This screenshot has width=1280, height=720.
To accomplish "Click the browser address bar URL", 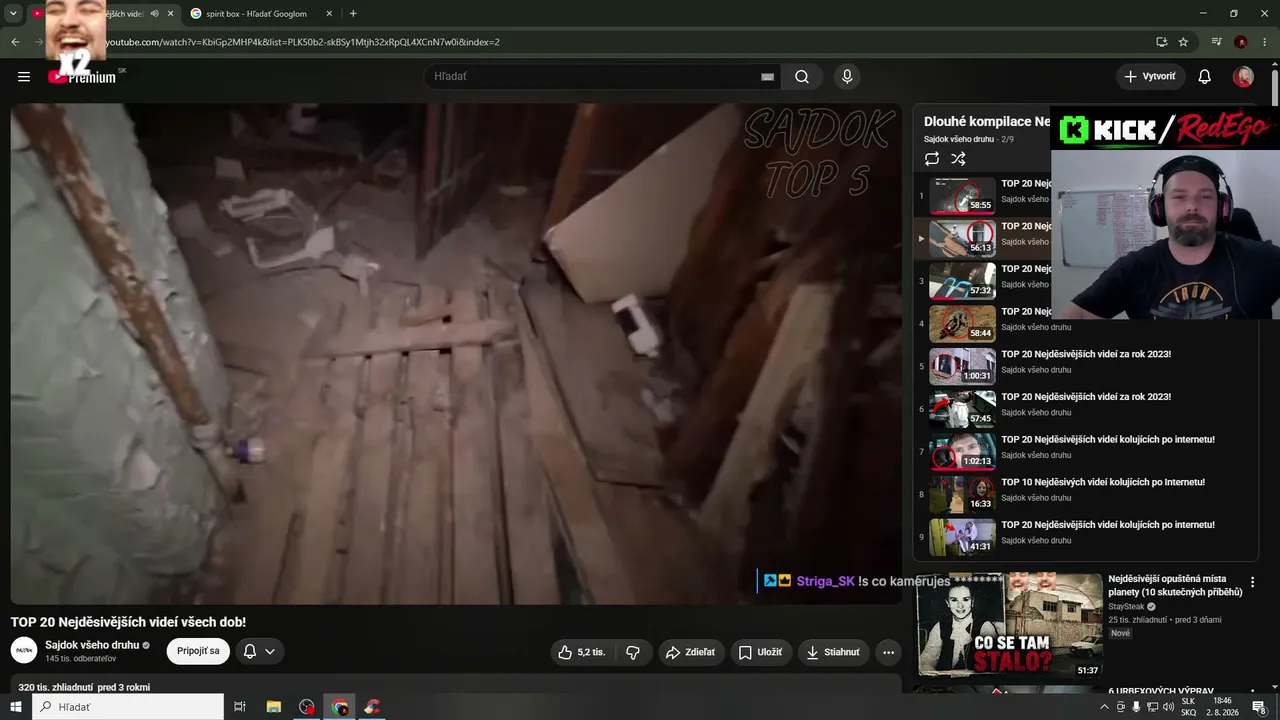I will (302, 42).
